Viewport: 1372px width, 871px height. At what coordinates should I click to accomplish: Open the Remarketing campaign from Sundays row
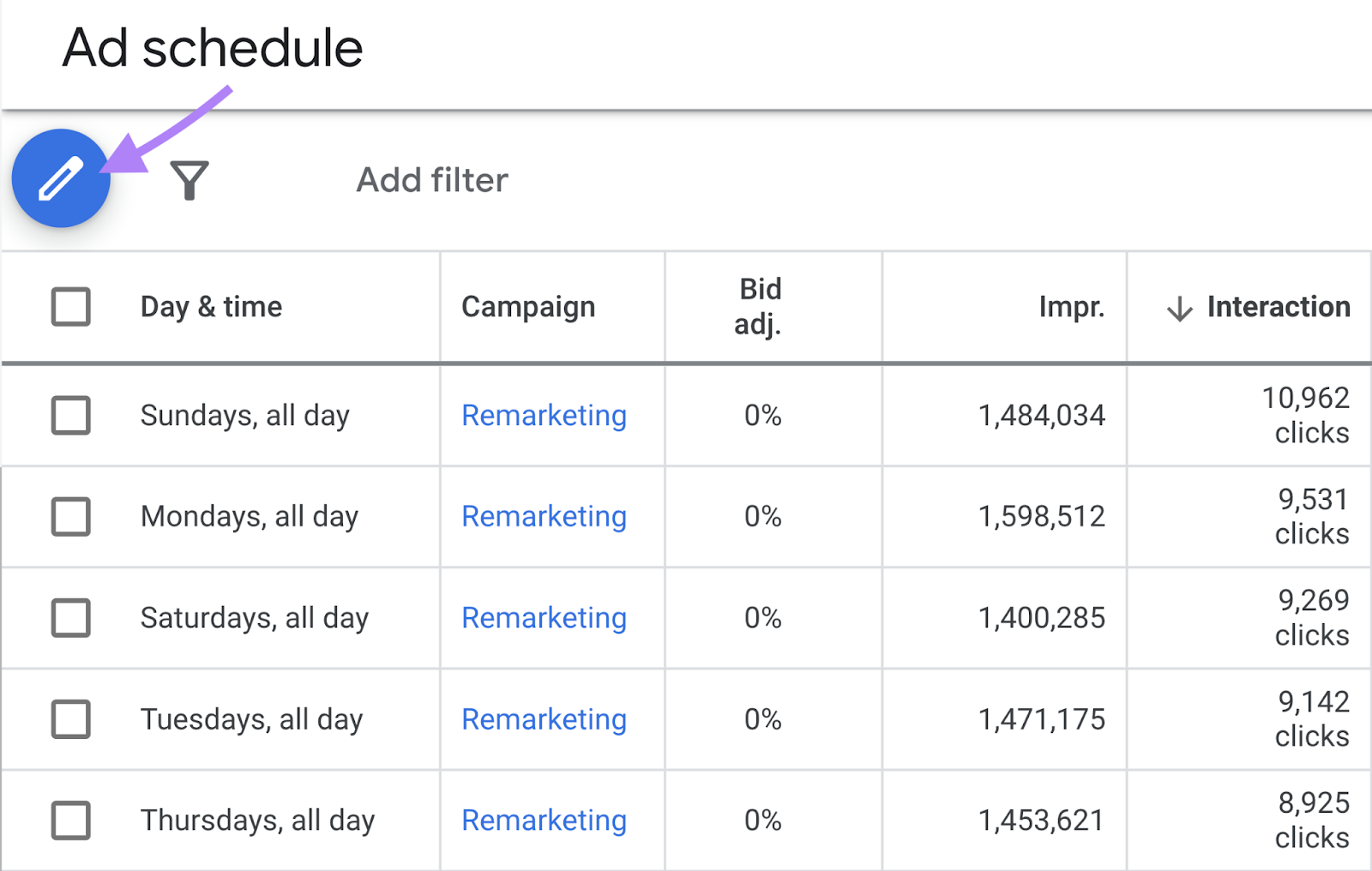click(x=544, y=416)
